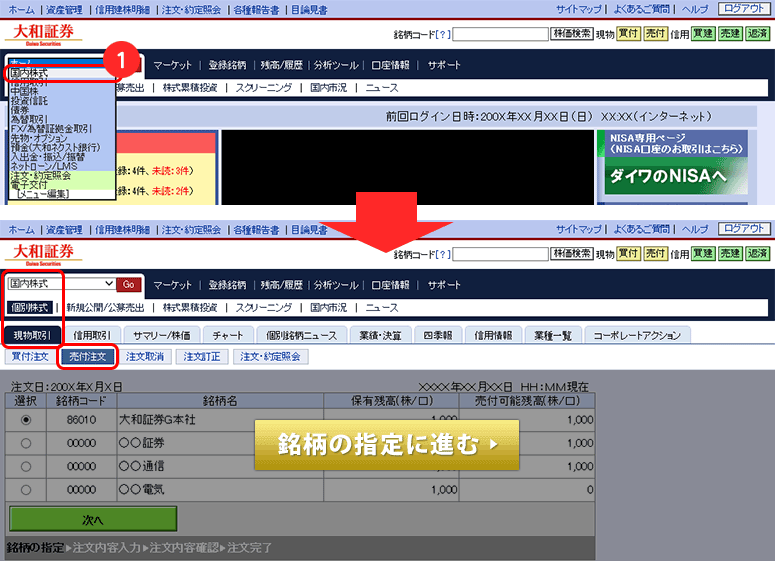The height and width of the screenshot is (561, 775).
Task: Switch to the 四季報 tab
Action: [x=438, y=335]
